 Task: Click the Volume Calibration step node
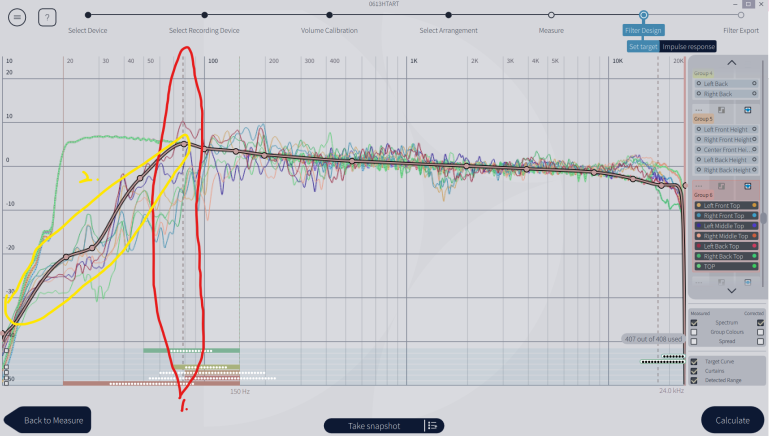point(328,15)
